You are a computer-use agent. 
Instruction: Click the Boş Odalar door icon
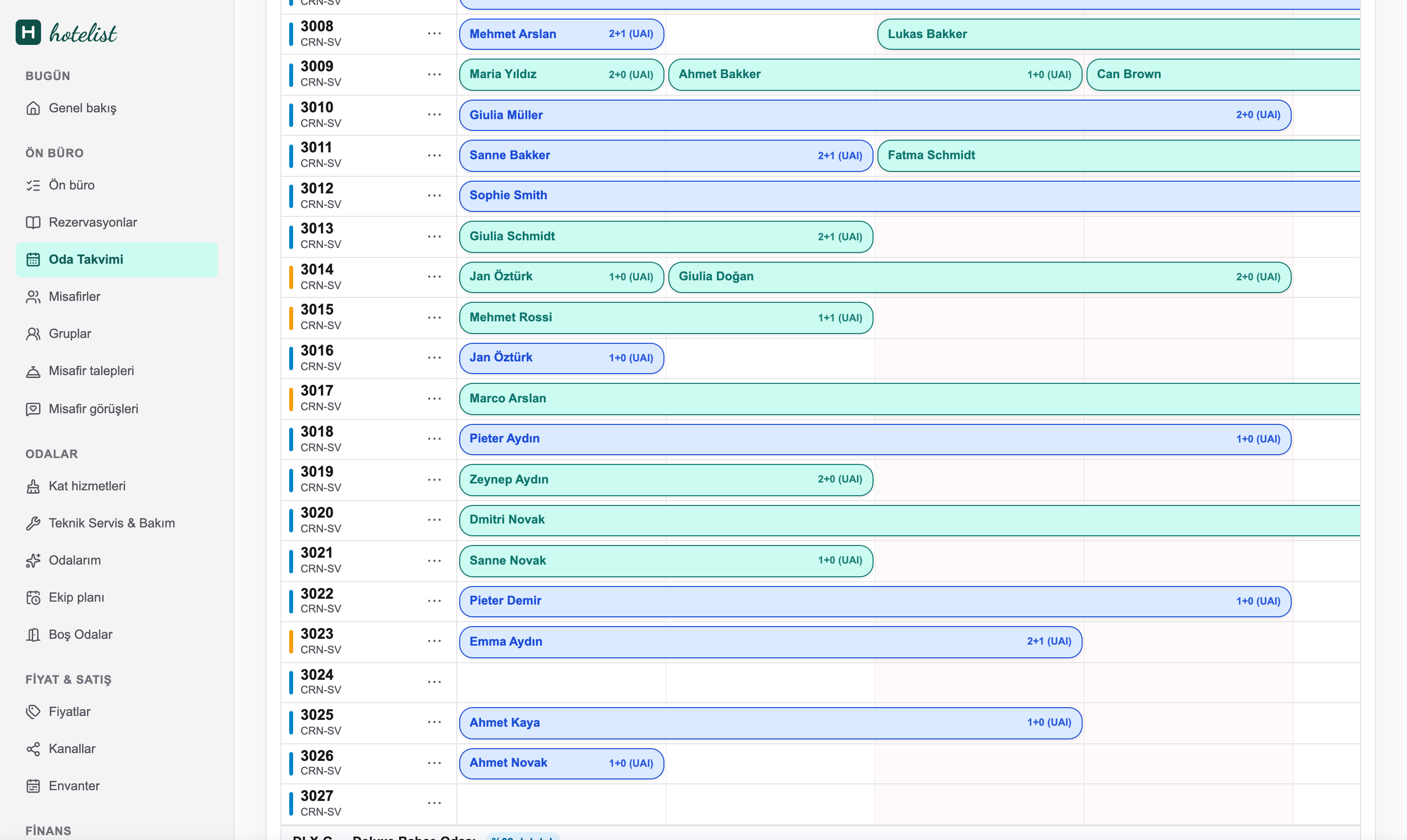(x=33, y=634)
